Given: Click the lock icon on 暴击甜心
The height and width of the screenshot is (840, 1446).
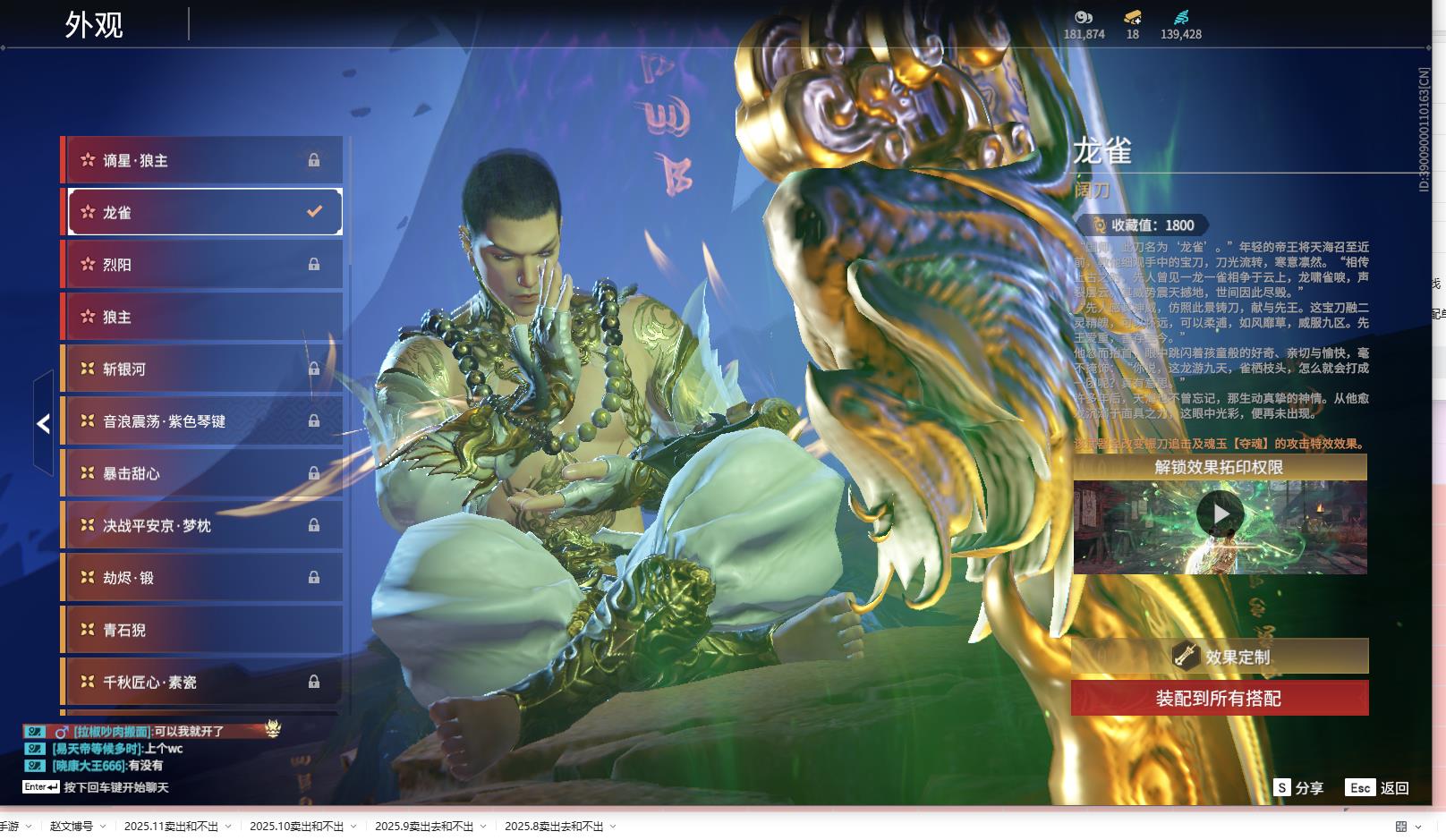Looking at the screenshot, I should click(x=314, y=473).
